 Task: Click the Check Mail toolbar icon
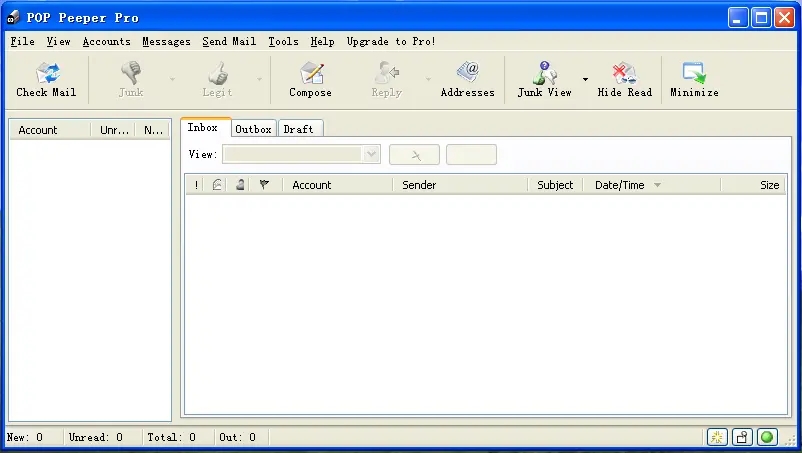tap(48, 73)
